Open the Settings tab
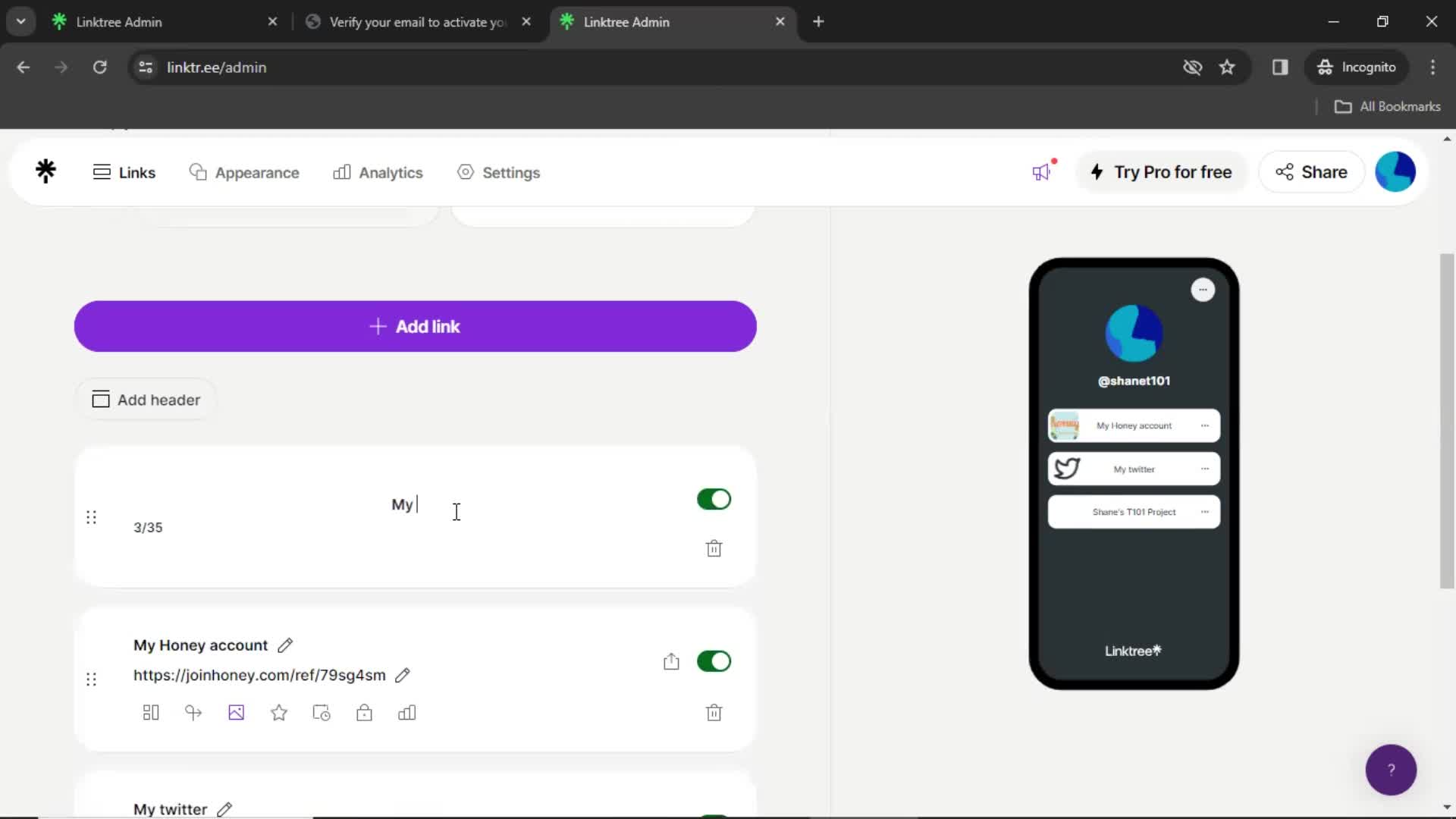This screenshot has height=819, width=1456. (x=499, y=173)
